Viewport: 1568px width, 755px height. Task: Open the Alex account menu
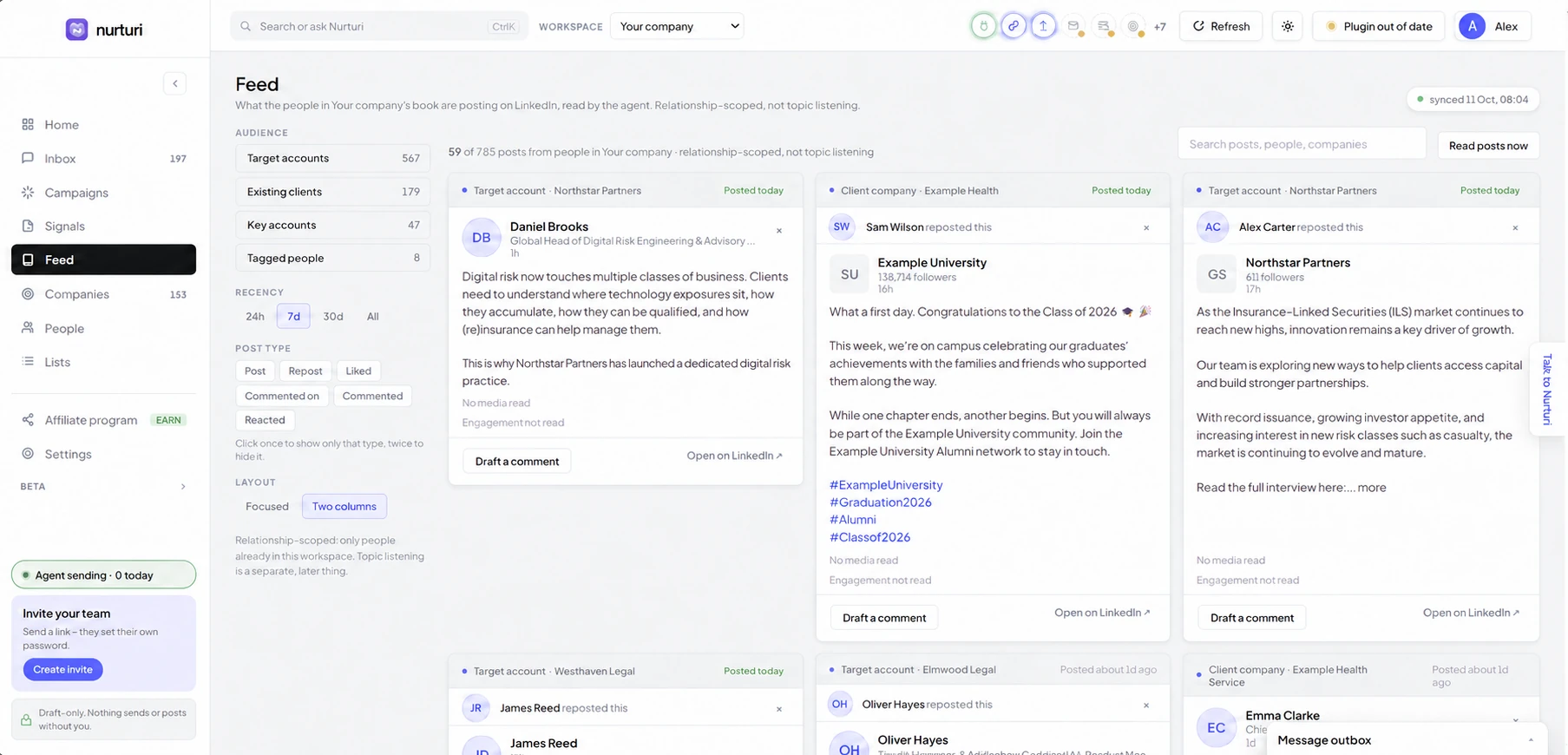(x=1493, y=26)
